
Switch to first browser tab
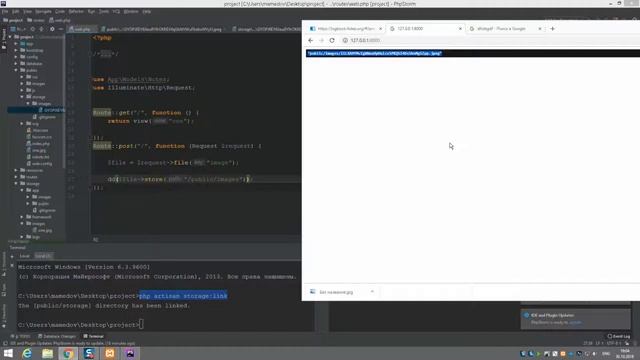(x=345, y=29)
